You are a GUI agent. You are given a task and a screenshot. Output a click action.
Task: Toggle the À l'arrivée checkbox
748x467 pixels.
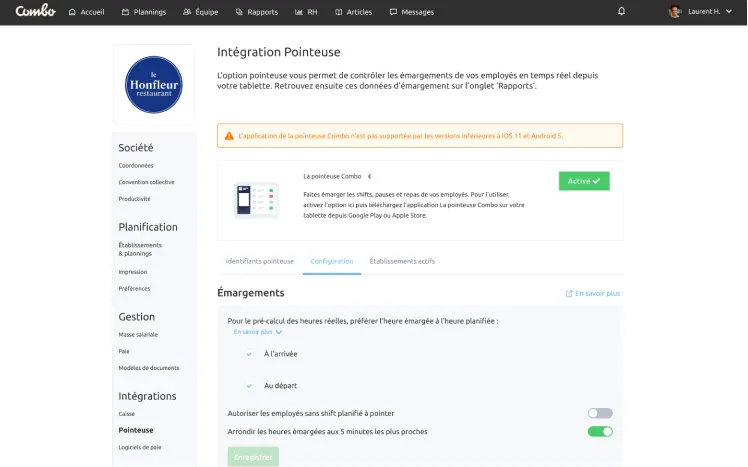tap(249, 354)
